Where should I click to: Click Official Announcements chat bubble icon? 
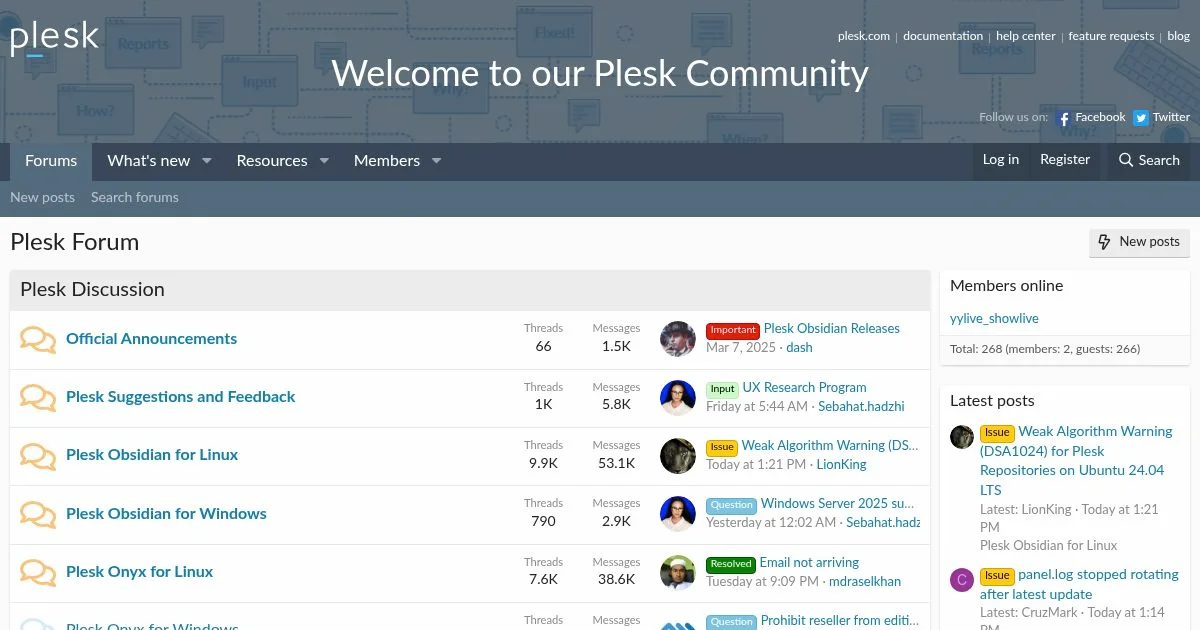38,340
